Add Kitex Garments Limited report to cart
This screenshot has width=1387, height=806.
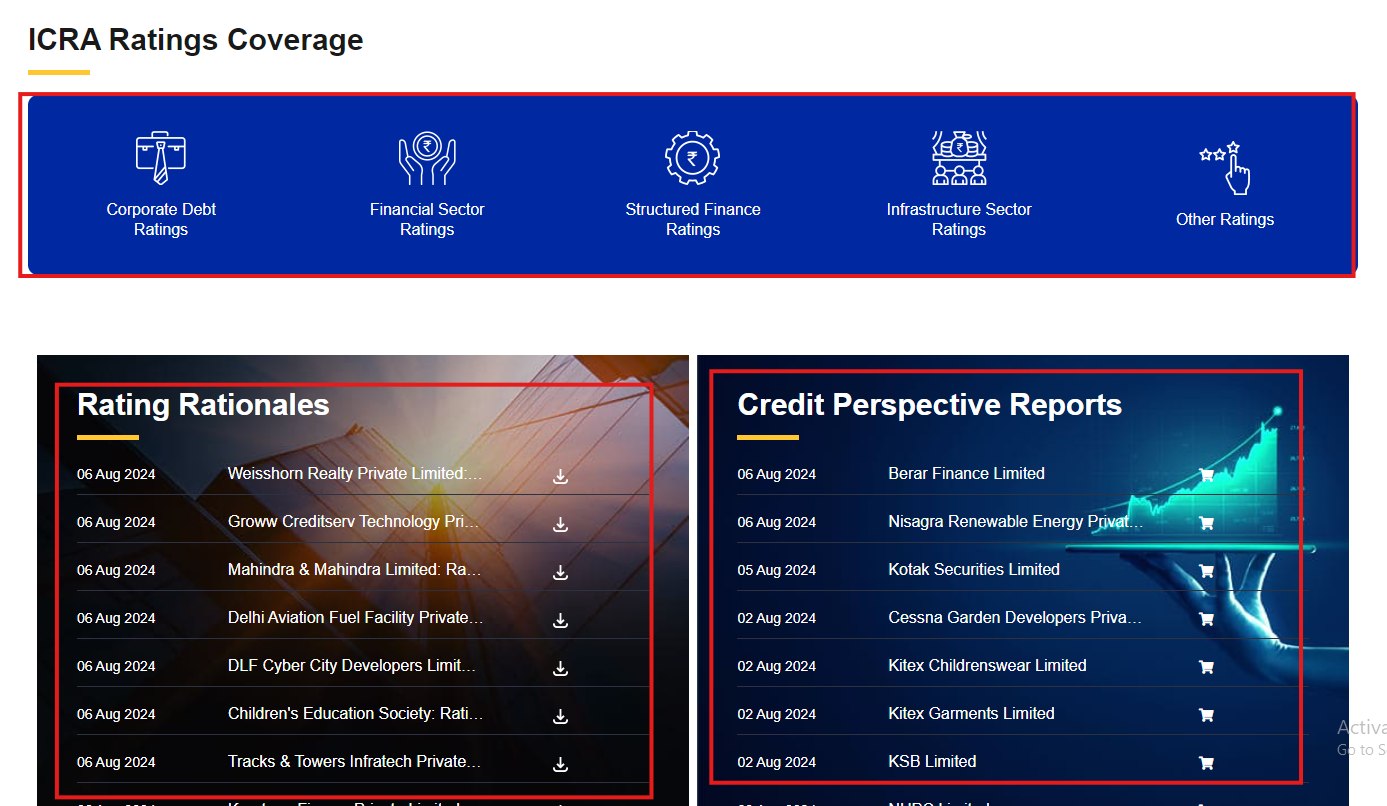pyautogui.click(x=1206, y=715)
